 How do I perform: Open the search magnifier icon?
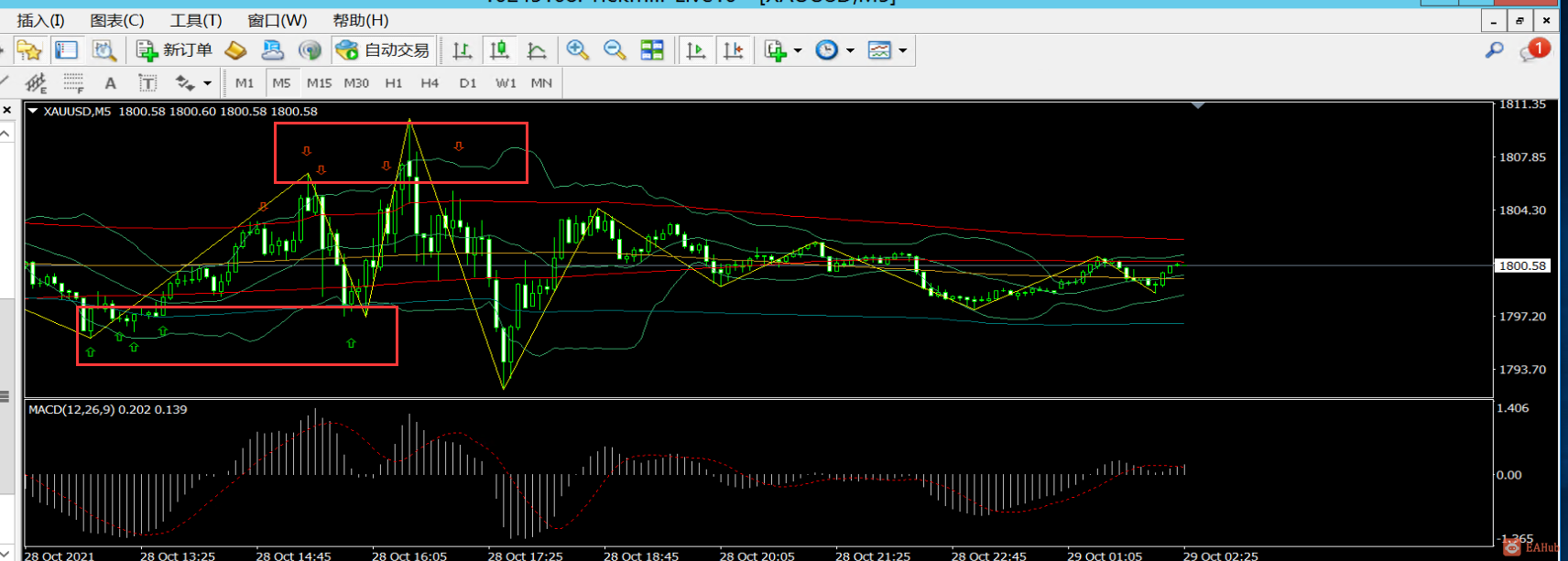click(1495, 50)
